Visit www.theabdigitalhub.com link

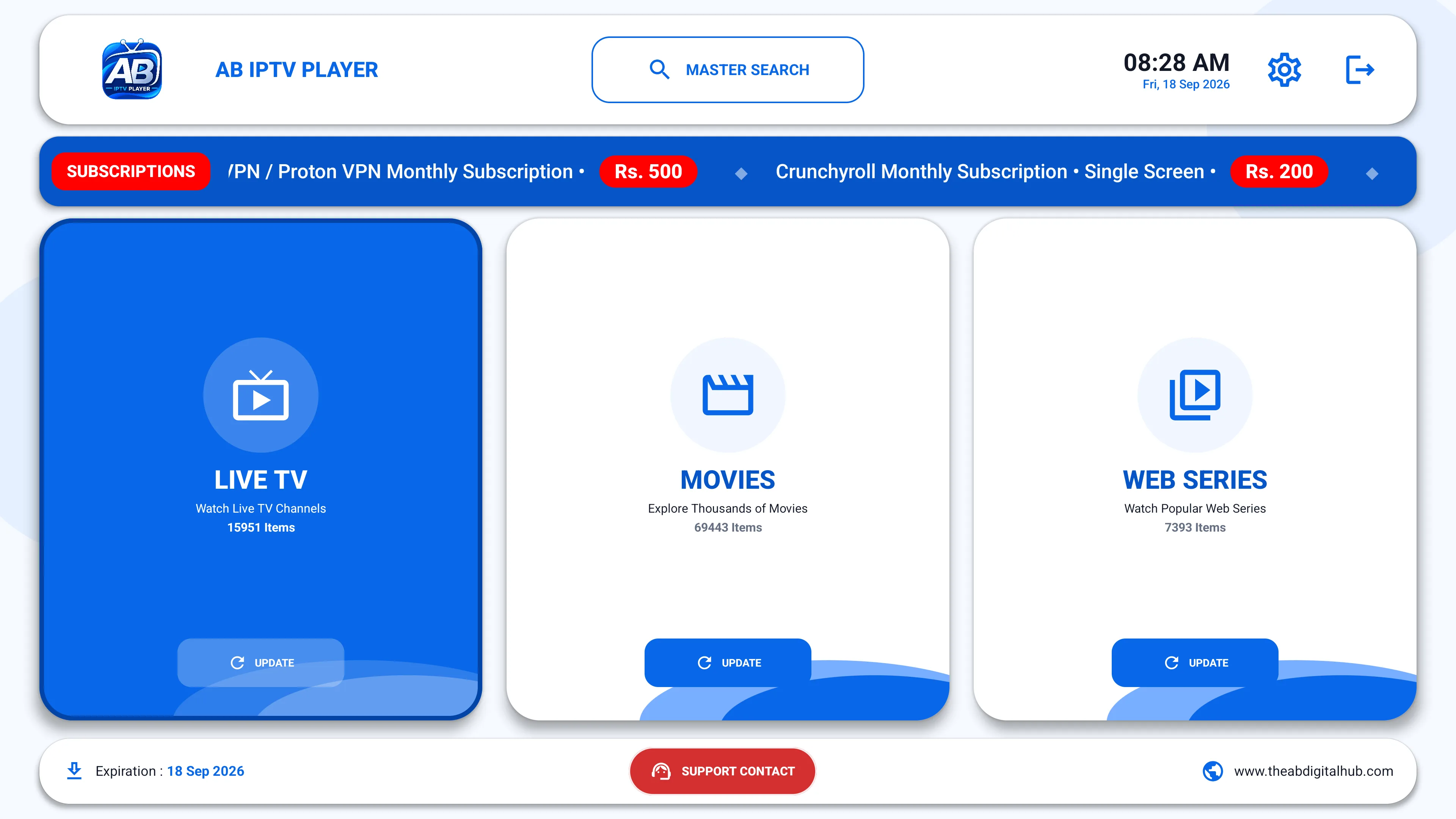[1313, 771]
